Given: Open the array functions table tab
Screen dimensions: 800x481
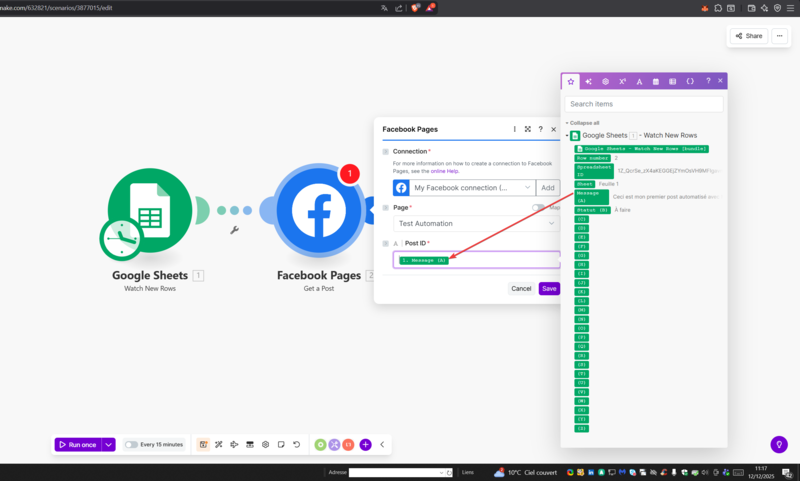Looking at the screenshot, I should click(672, 81).
